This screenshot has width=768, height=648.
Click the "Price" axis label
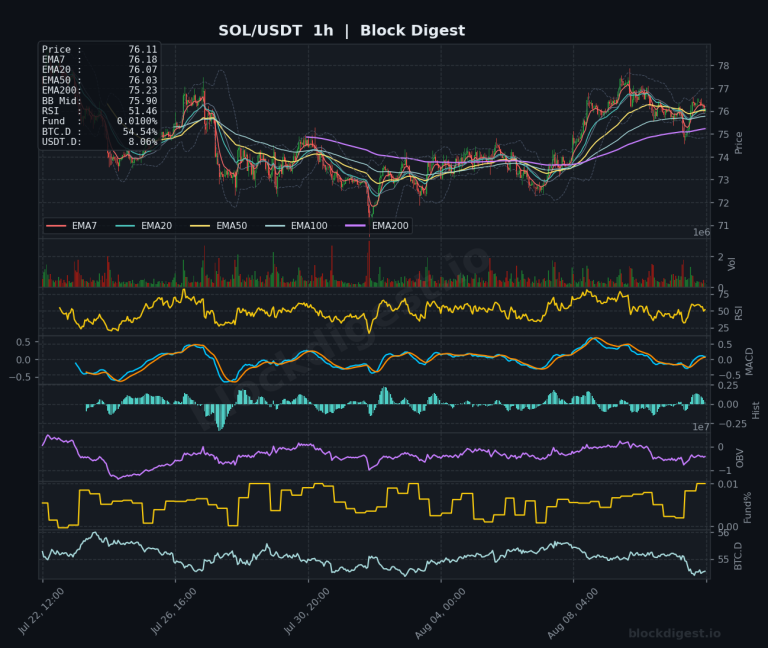click(x=739, y=143)
